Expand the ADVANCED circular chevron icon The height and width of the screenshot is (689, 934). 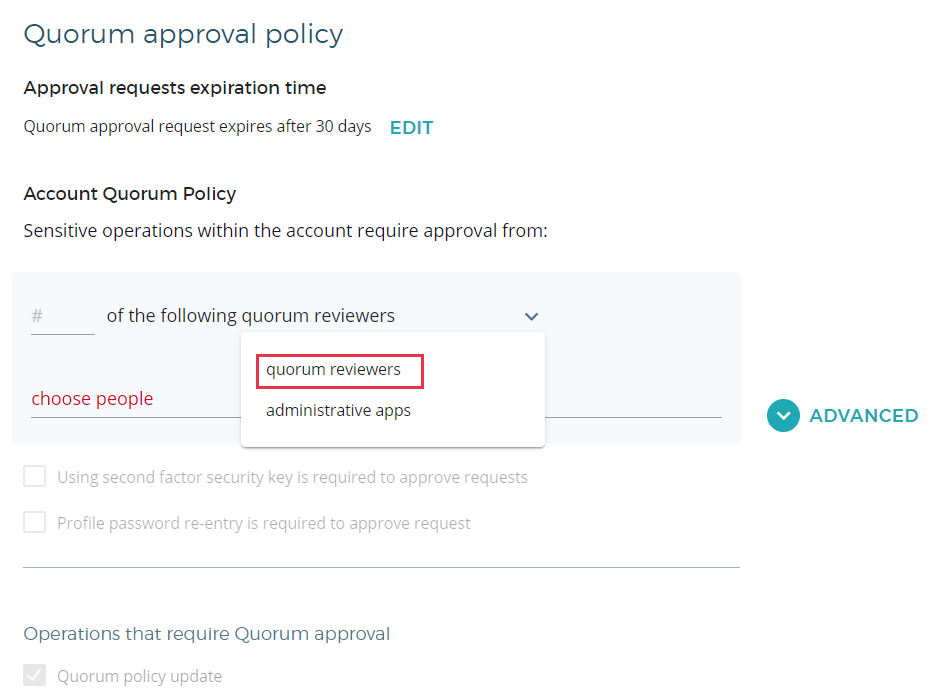[784, 416]
